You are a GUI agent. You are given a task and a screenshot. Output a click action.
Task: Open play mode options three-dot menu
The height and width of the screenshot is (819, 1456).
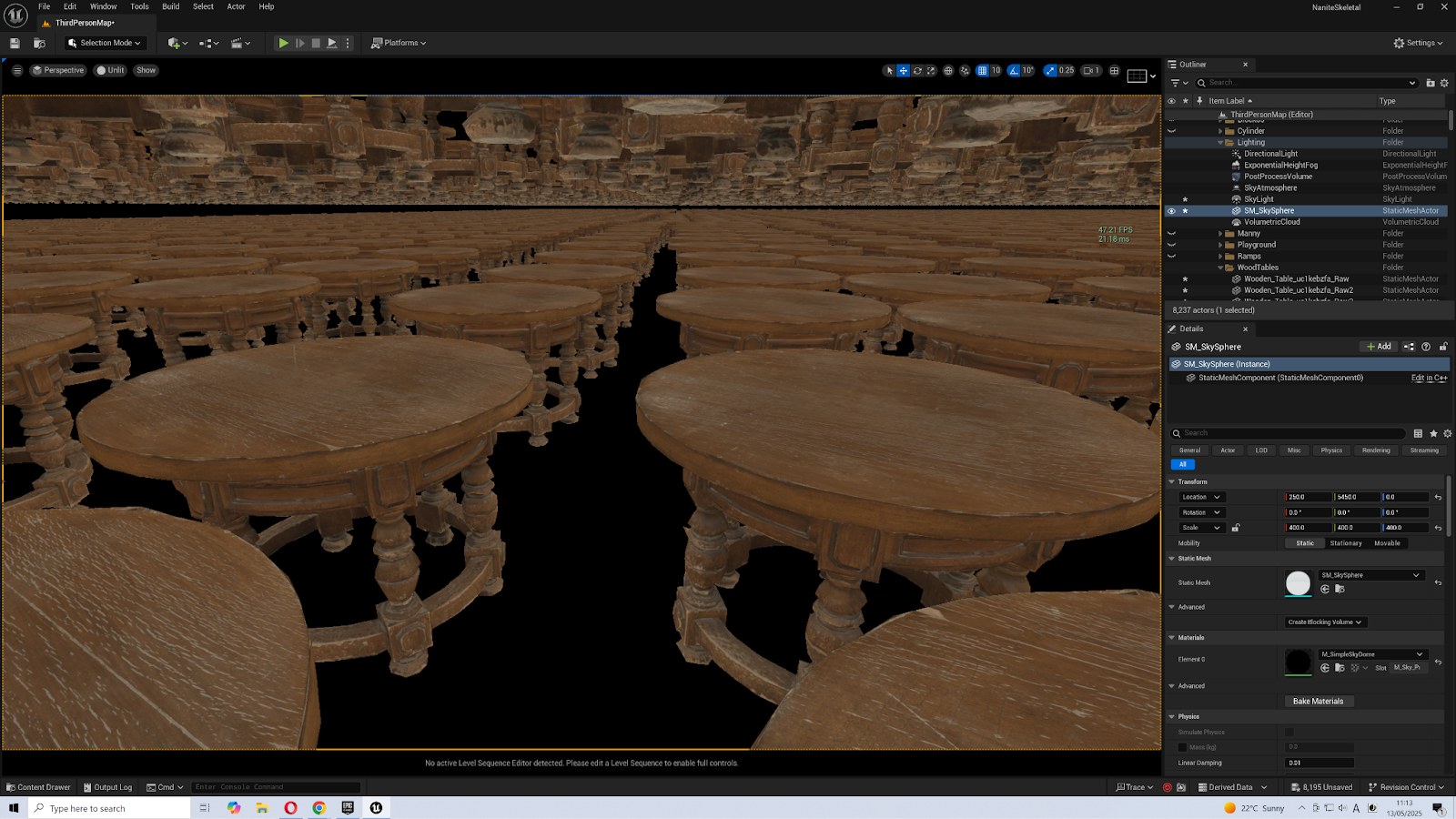click(348, 43)
